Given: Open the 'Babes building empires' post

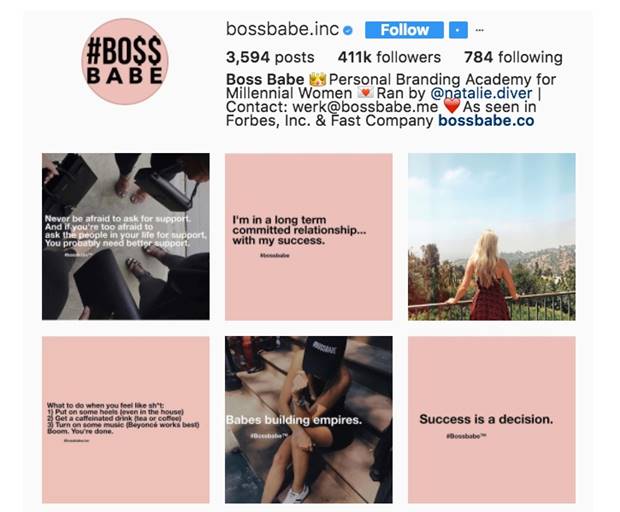Looking at the screenshot, I should pyautogui.click(x=309, y=420).
